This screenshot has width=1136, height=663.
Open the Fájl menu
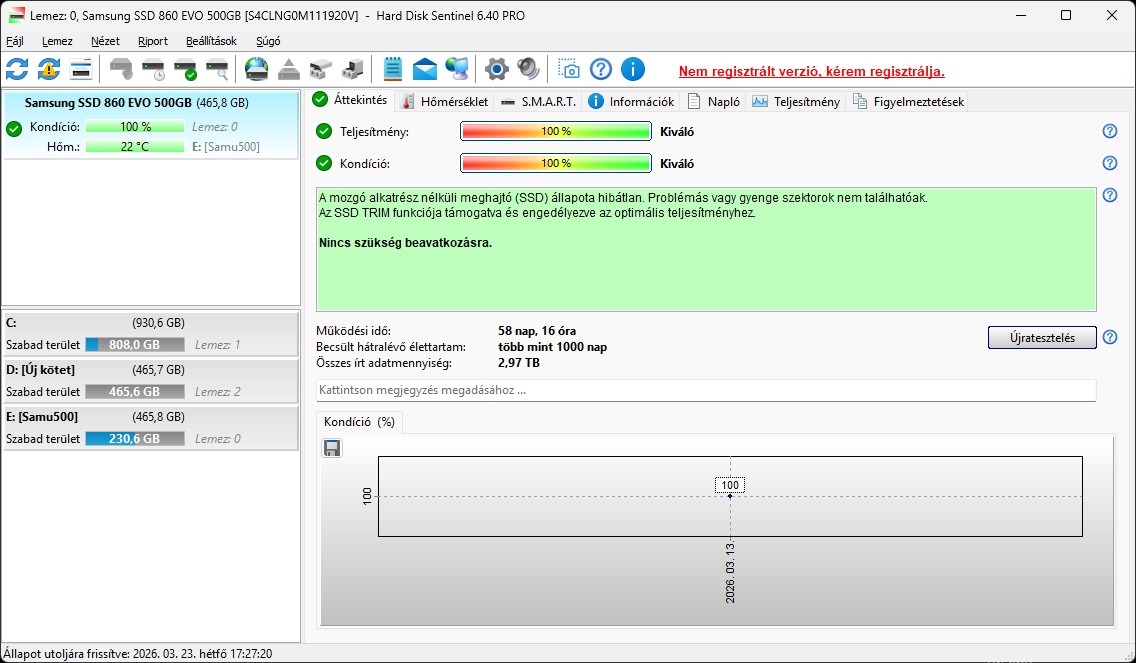(14, 41)
